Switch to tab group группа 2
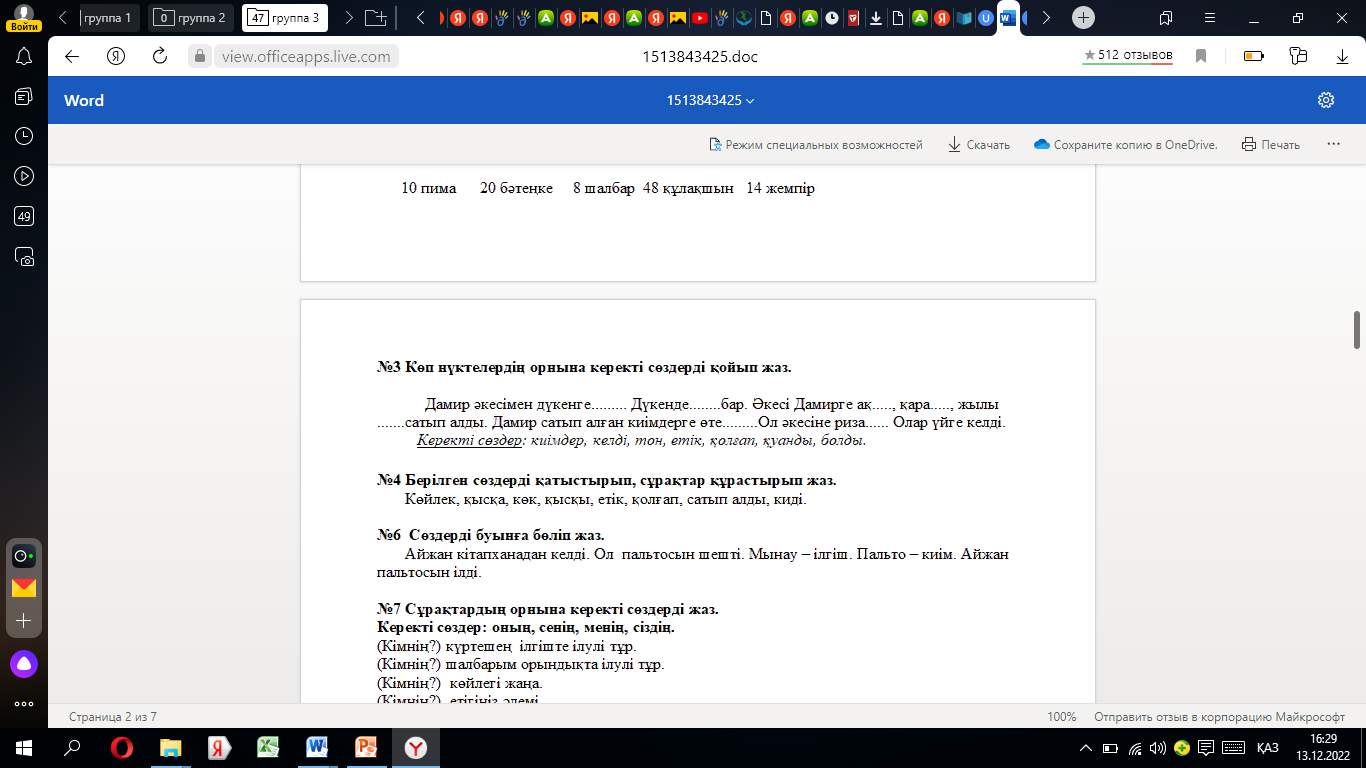 coord(193,17)
